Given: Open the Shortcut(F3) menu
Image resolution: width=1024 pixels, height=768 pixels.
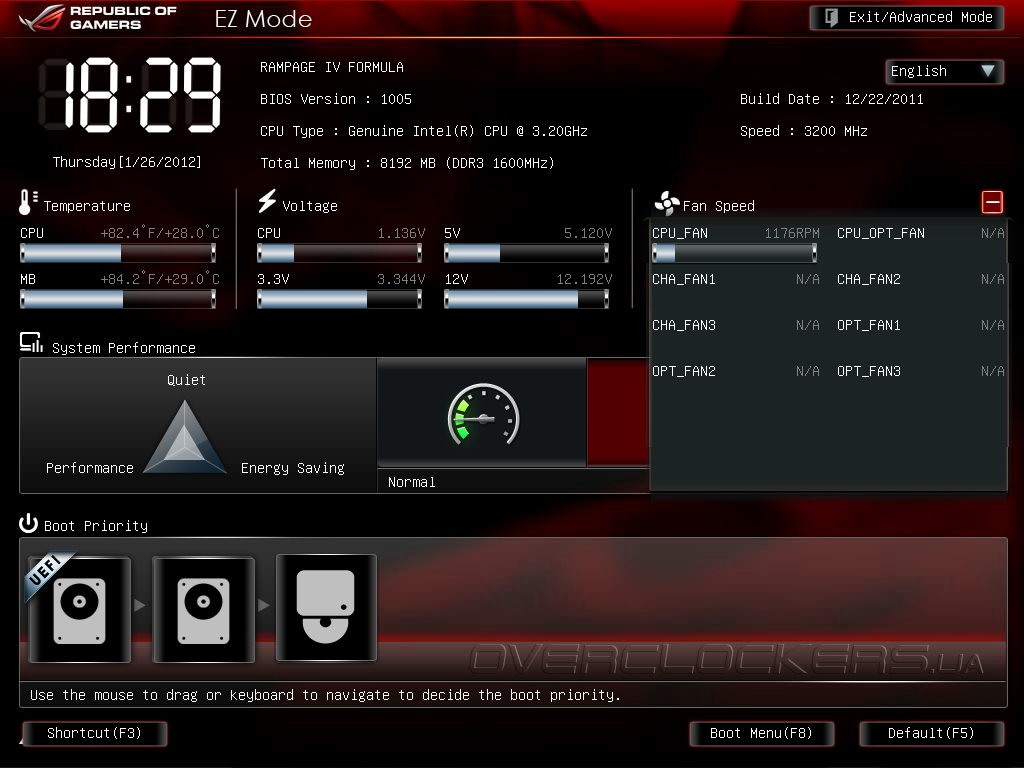Looking at the screenshot, I should (95, 733).
